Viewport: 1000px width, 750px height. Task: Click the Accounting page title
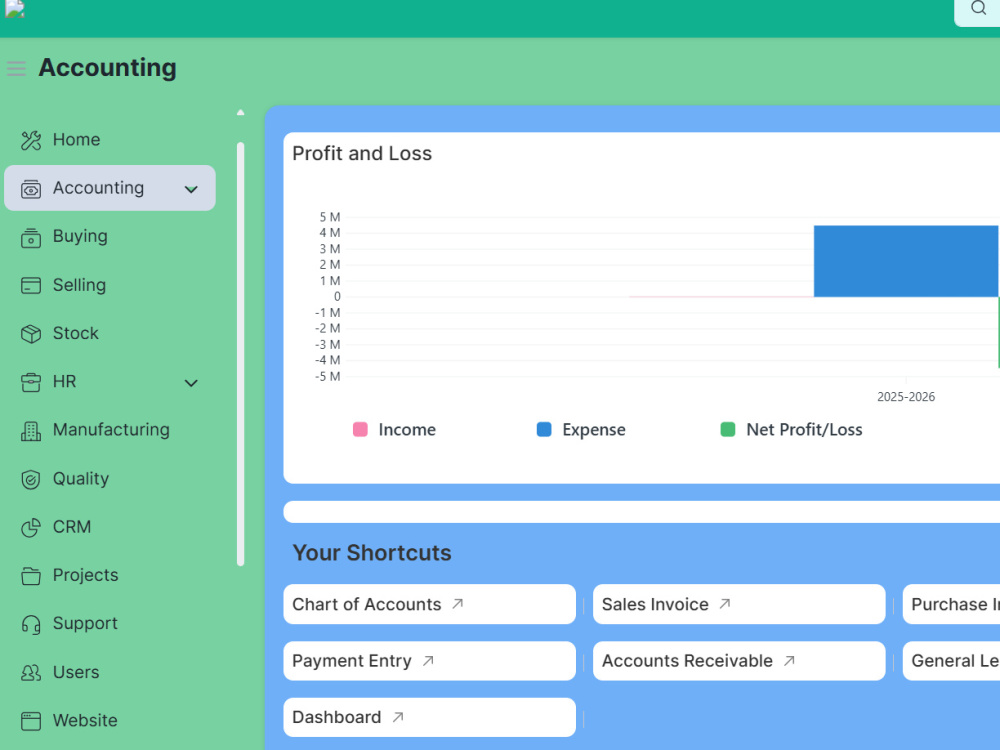[x=107, y=68]
